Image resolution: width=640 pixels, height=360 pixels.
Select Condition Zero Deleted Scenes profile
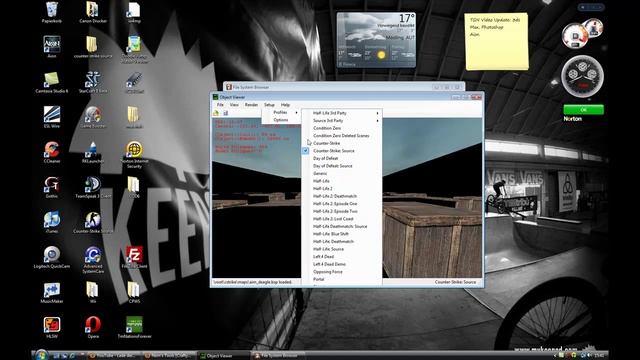click(342, 136)
